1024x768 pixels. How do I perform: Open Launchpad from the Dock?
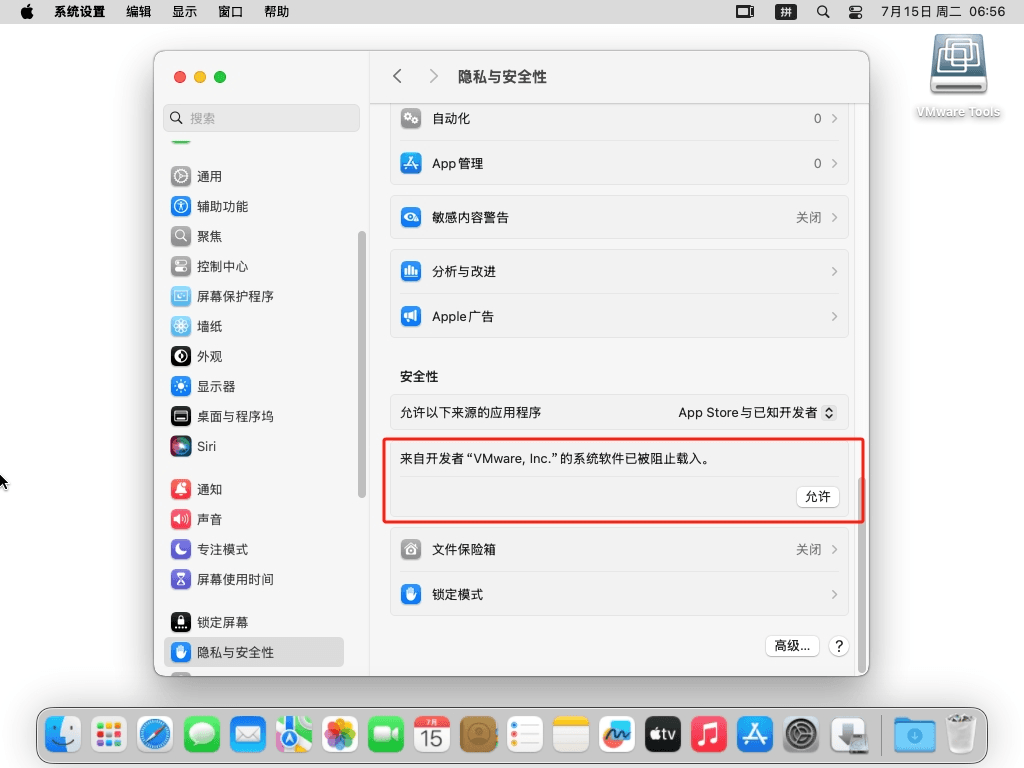pos(108,735)
